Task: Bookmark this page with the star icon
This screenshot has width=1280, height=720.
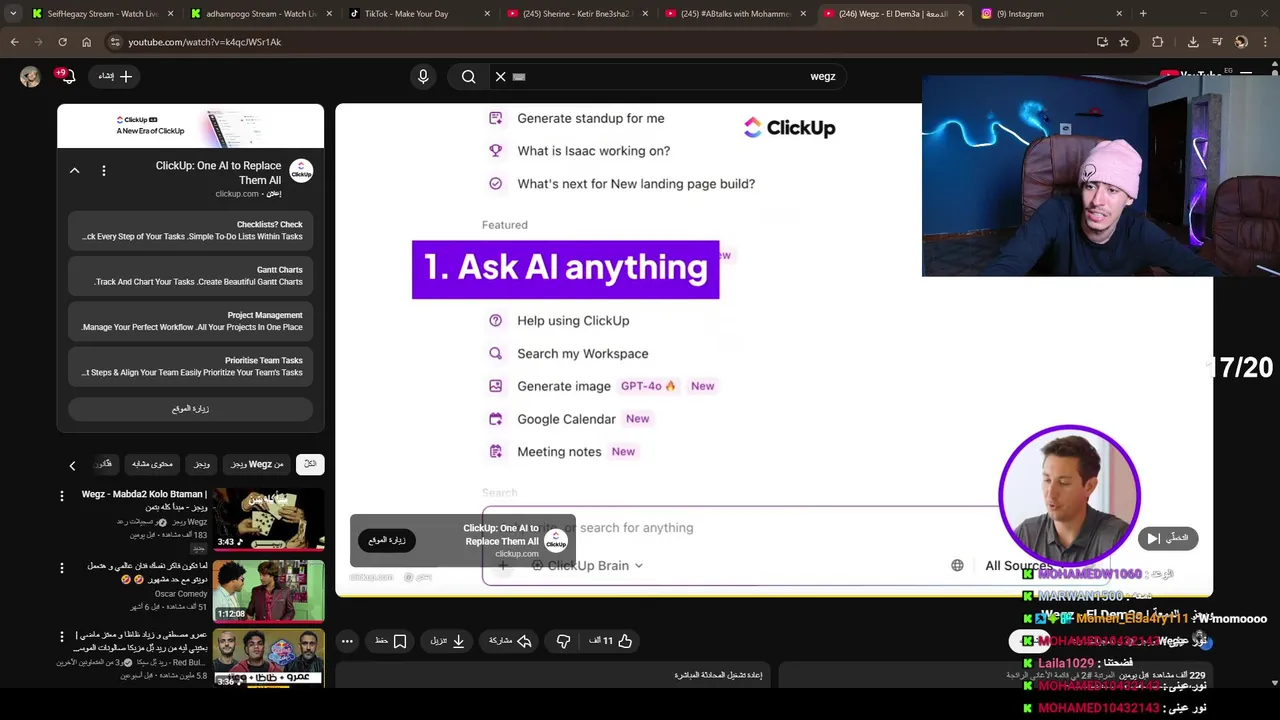Action: (x=1124, y=42)
